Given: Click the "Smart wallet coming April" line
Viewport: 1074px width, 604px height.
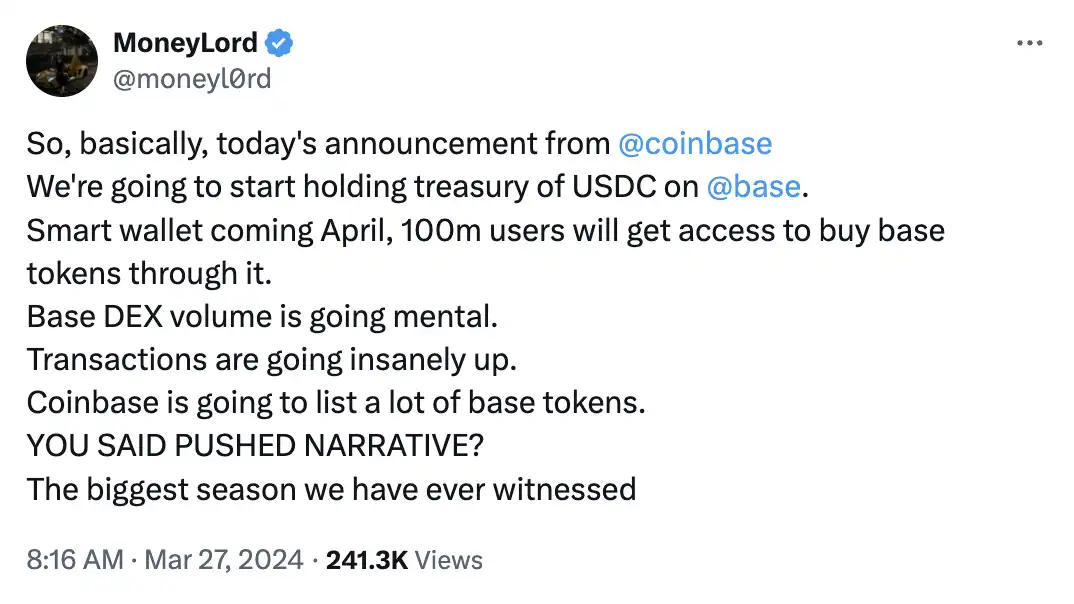Looking at the screenshot, I should click(x=485, y=230).
